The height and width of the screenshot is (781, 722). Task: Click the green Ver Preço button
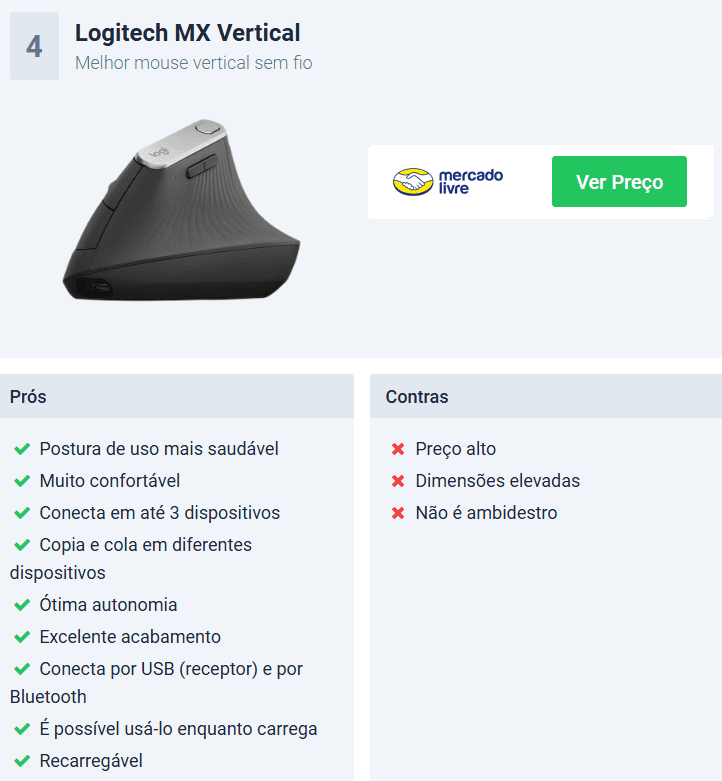pos(619,181)
